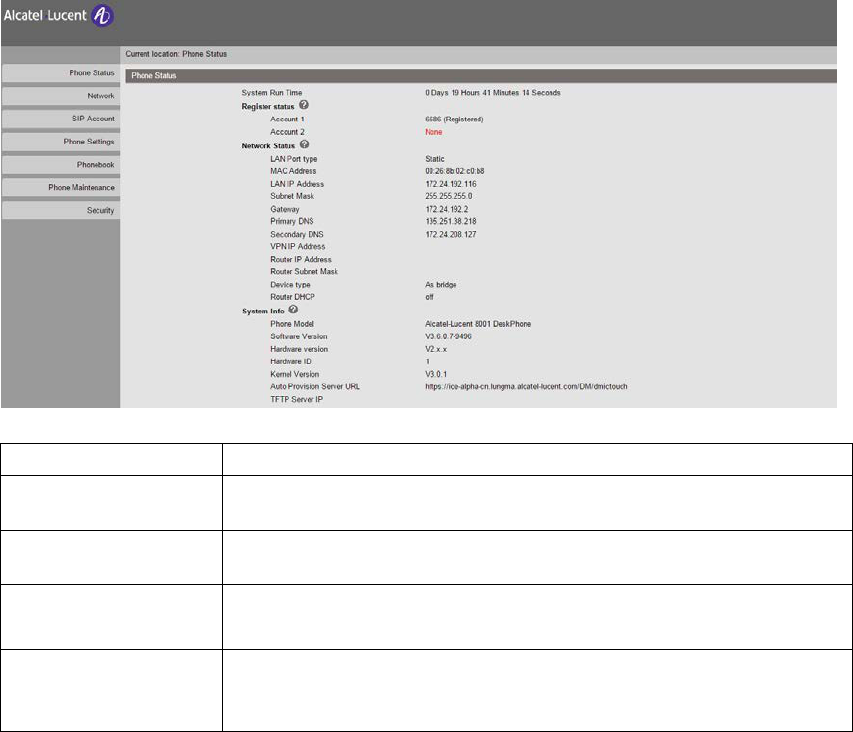This screenshot has height=732, width=853.
Task: Open the Phone Maintenance sidebar tab
Action: [61, 188]
